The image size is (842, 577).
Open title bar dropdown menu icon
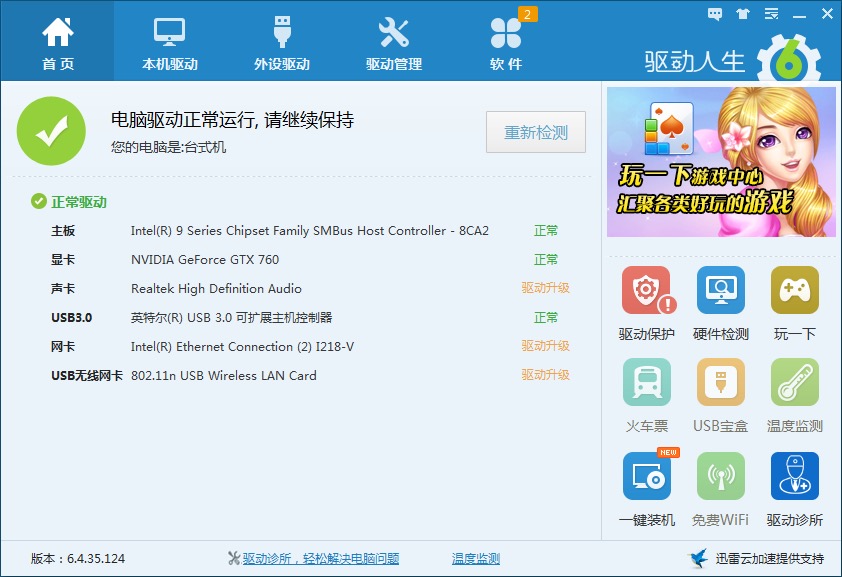coord(771,14)
